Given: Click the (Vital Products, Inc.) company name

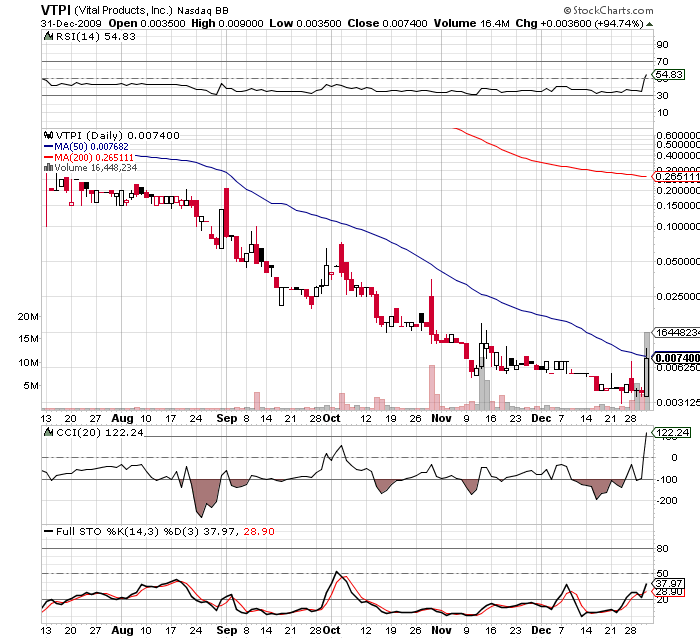Looking at the screenshot, I should (x=124, y=10).
